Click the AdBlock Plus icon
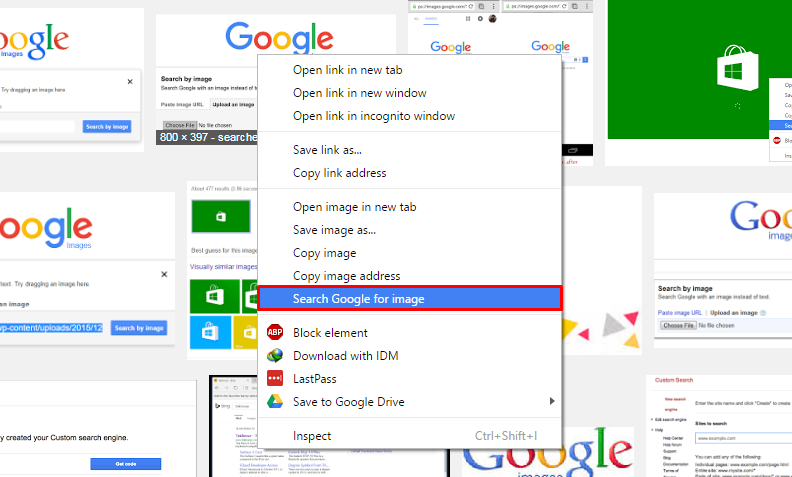The image size is (792, 477). coord(275,332)
